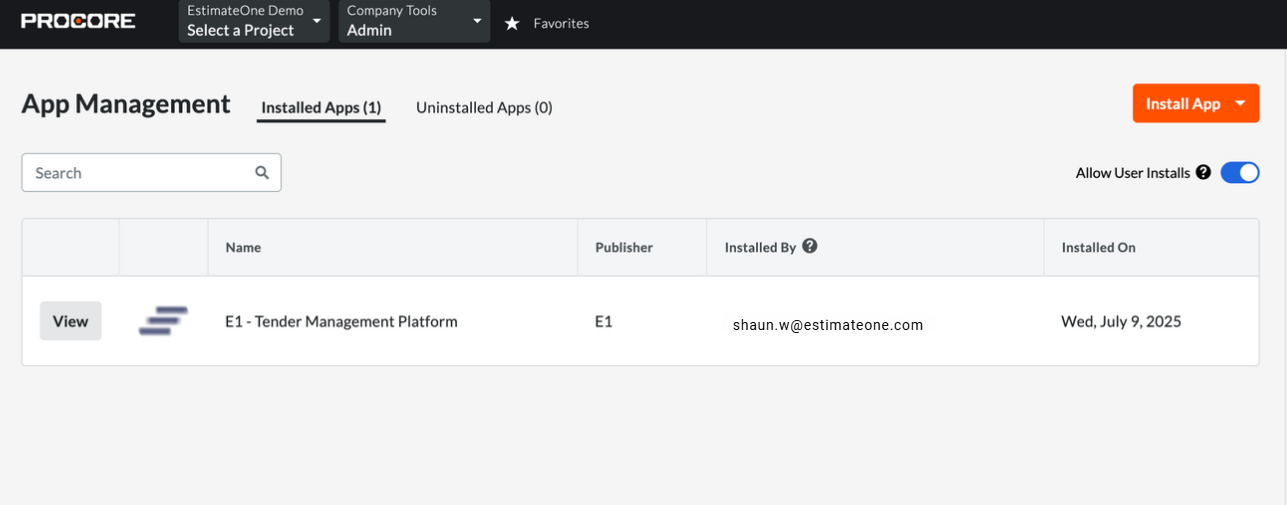Click the Favorites star icon
The image size is (1287, 505).
tap(512, 23)
